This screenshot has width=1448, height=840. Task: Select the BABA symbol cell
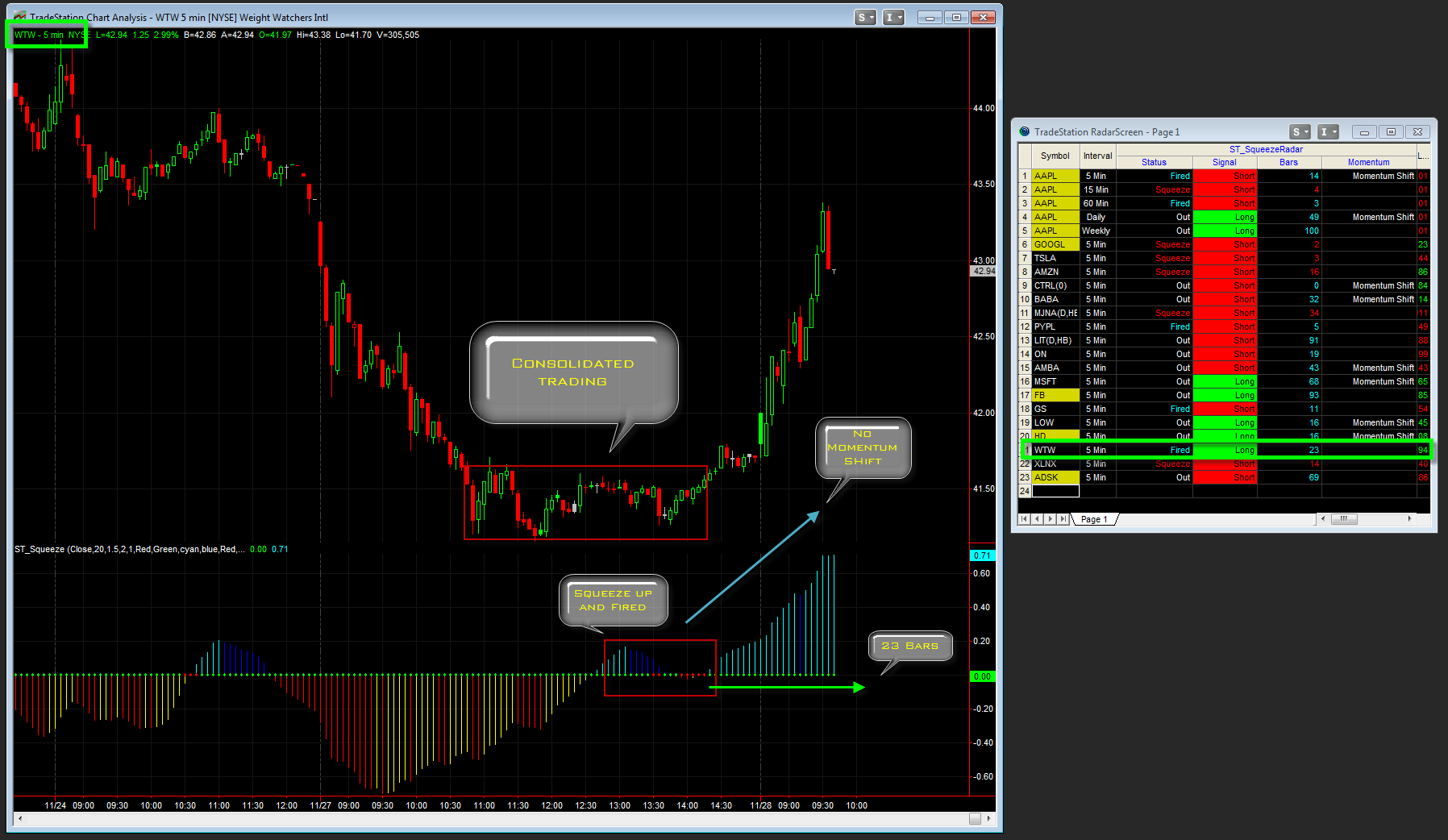click(x=1055, y=299)
